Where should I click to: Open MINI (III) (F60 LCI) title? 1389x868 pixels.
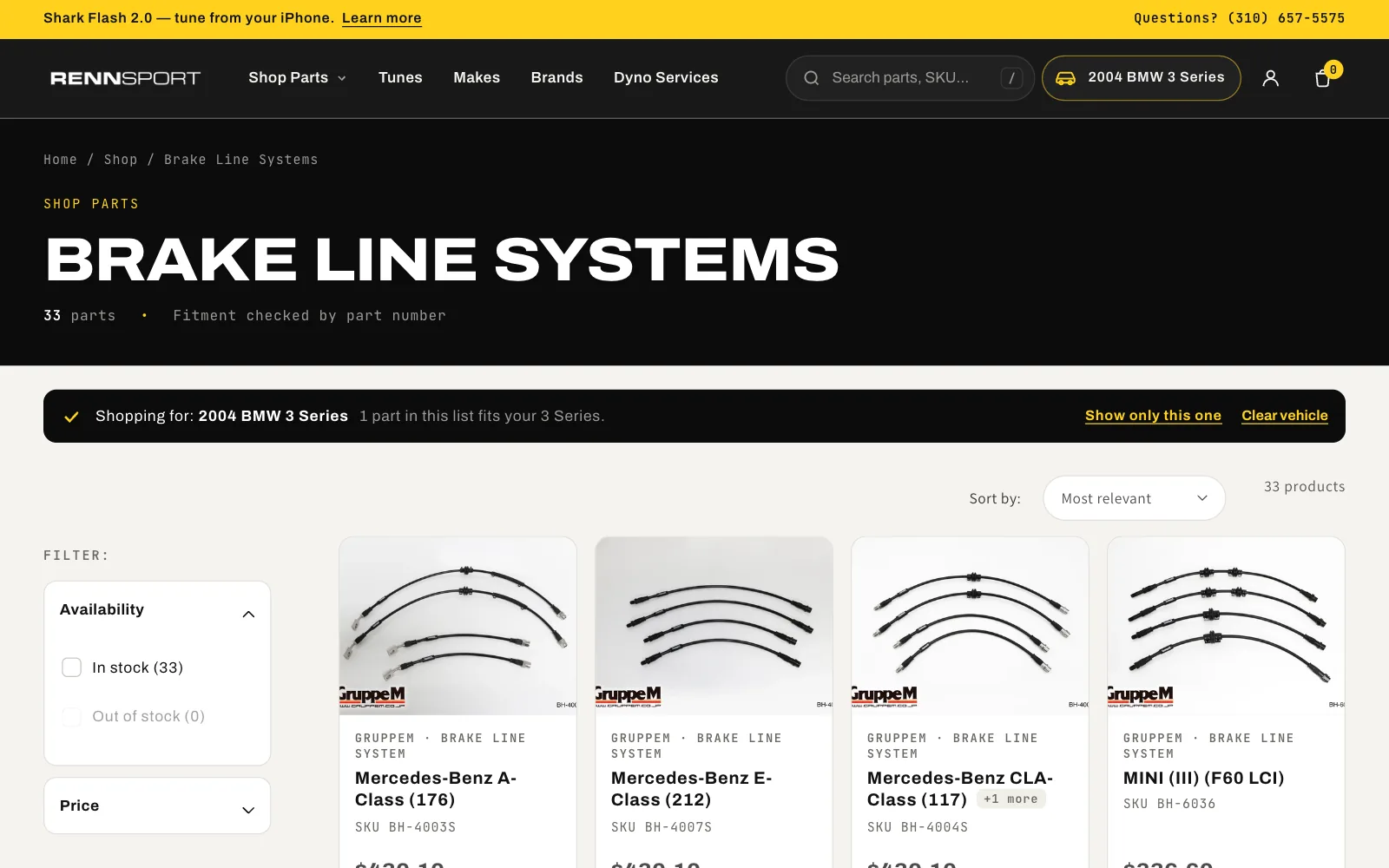click(x=1203, y=779)
